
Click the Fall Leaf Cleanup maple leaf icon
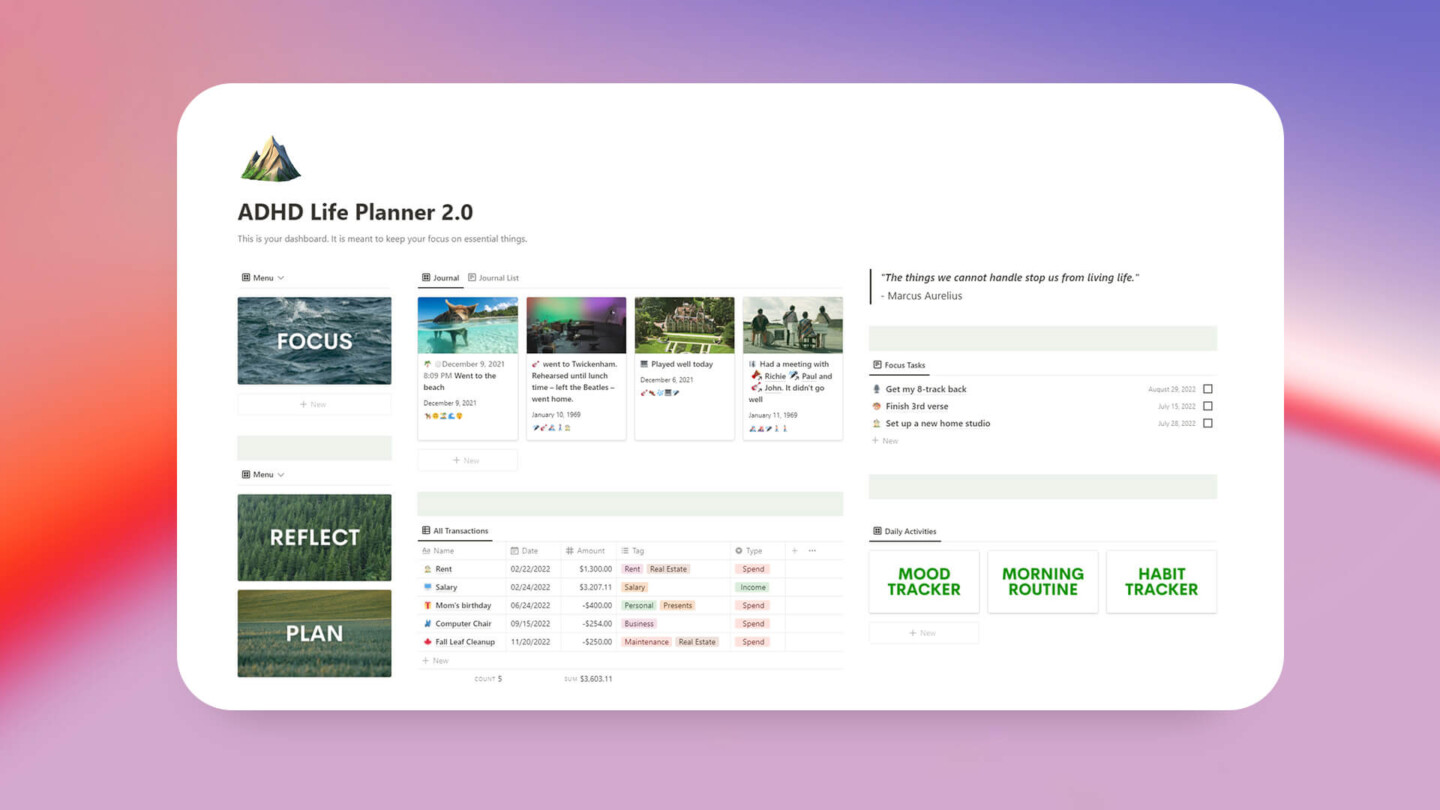(427, 642)
